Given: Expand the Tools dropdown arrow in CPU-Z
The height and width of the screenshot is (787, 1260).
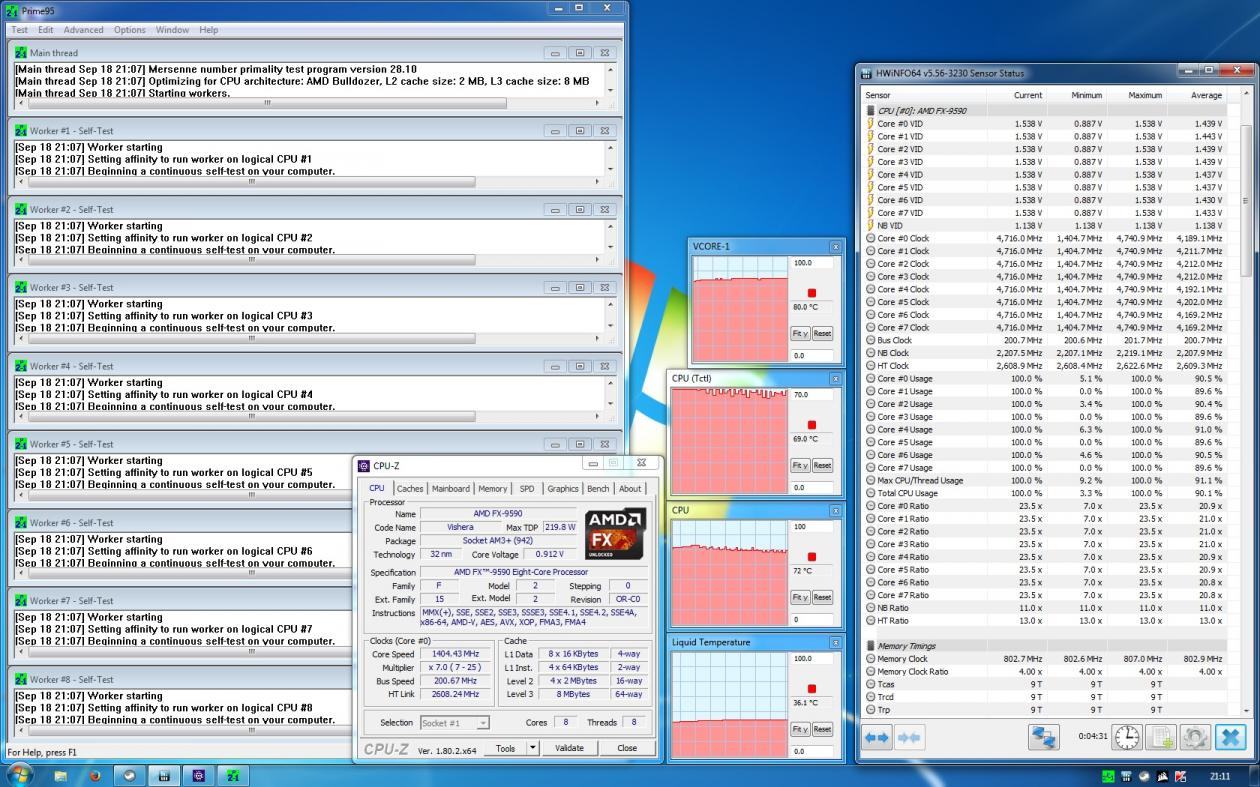Looking at the screenshot, I should point(533,748).
